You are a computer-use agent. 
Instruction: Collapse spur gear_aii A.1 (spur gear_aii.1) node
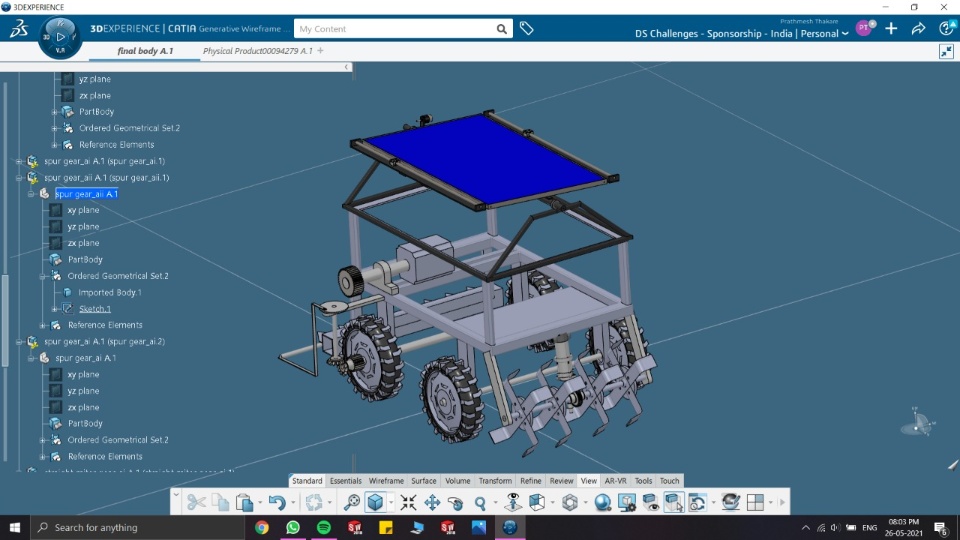19,178
